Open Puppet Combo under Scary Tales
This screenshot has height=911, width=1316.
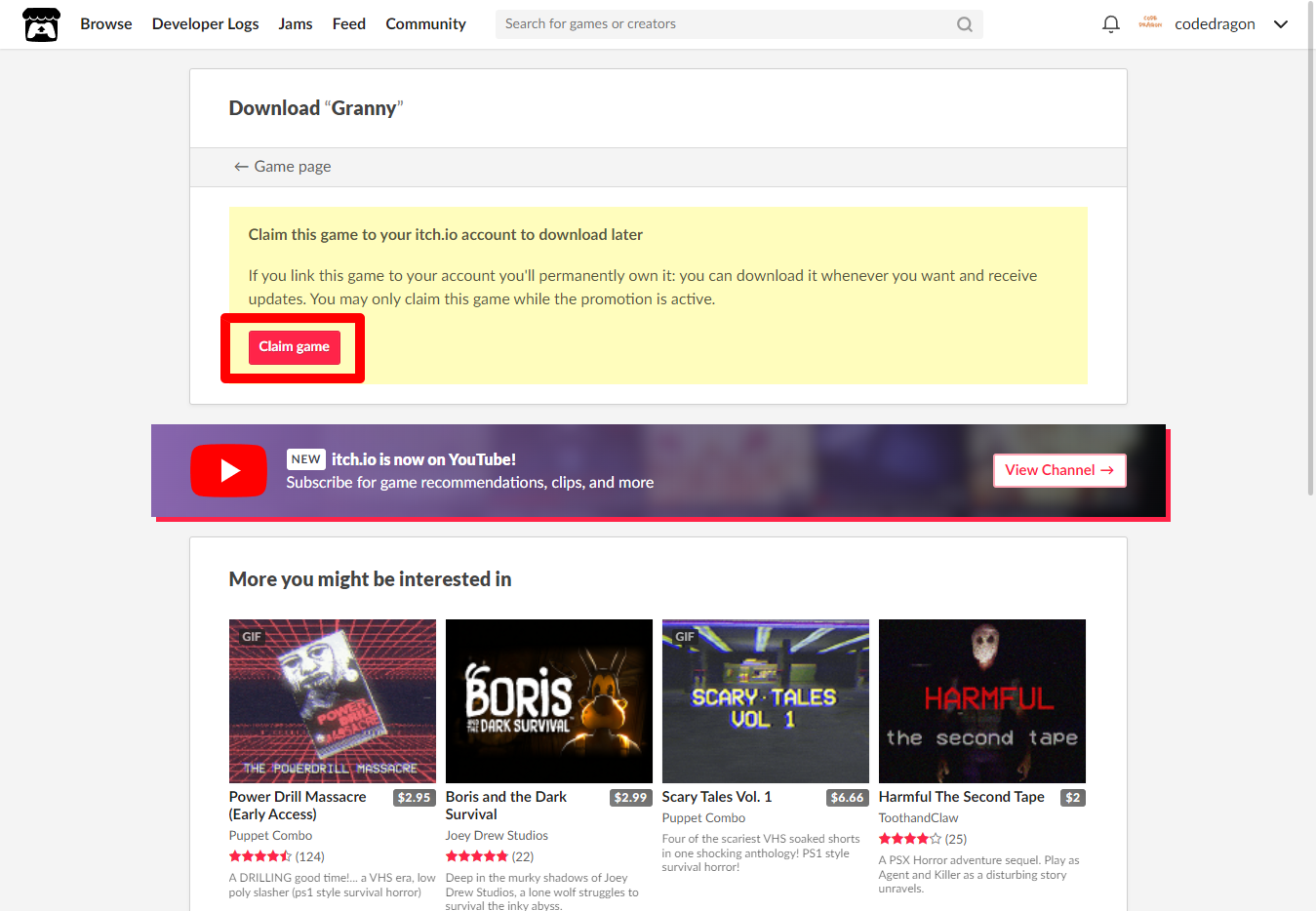click(x=703, y=818)
